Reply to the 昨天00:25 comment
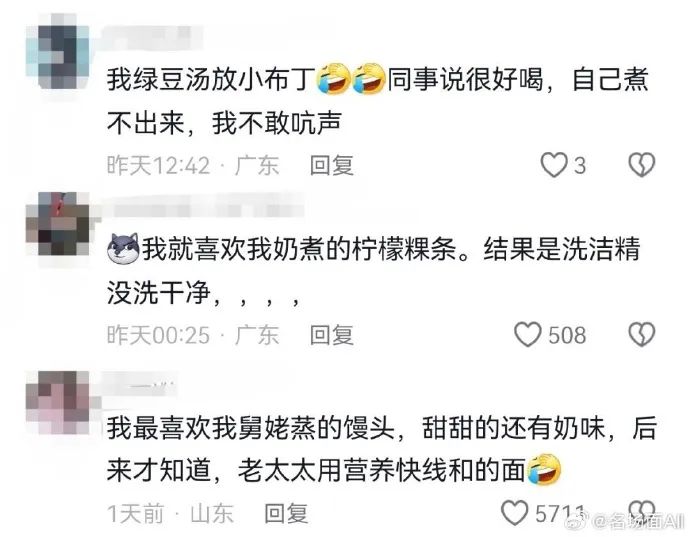The image size is (690, 537). pos(332,335)
